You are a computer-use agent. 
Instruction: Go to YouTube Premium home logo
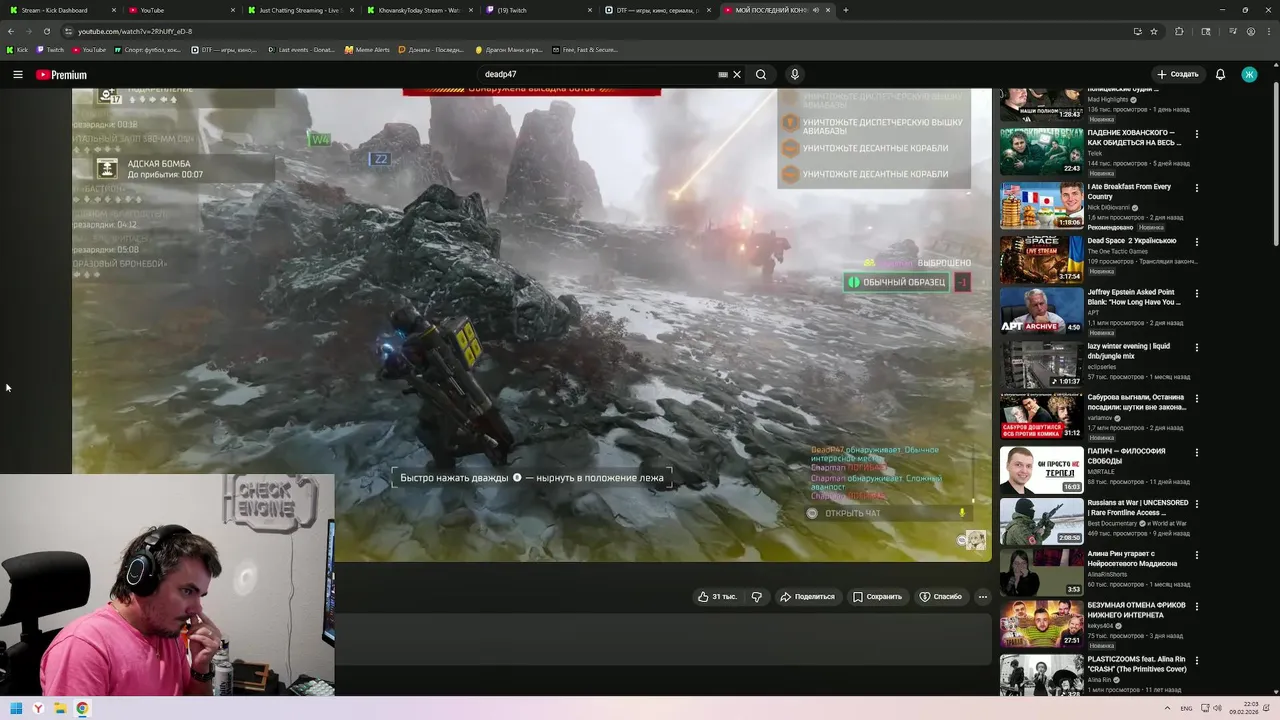61,75
